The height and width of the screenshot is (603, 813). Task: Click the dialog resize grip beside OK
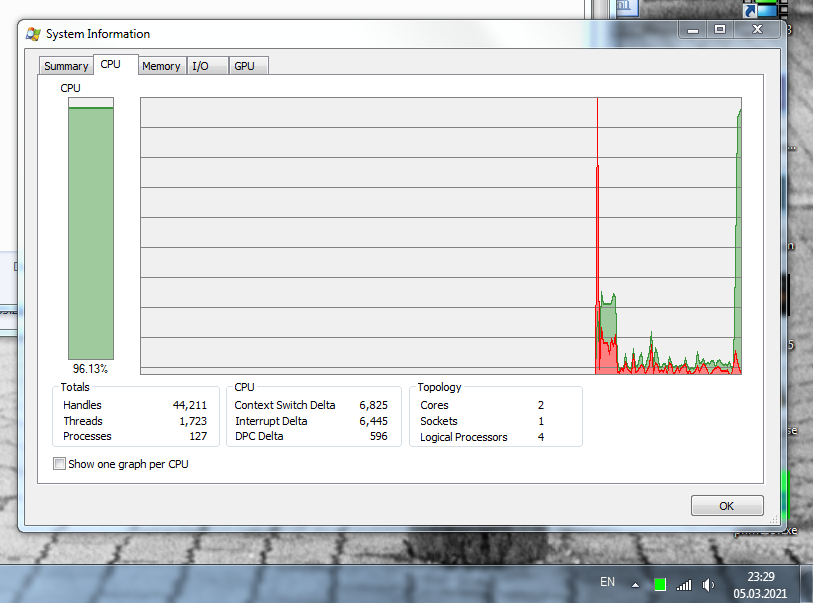(774, 519)
